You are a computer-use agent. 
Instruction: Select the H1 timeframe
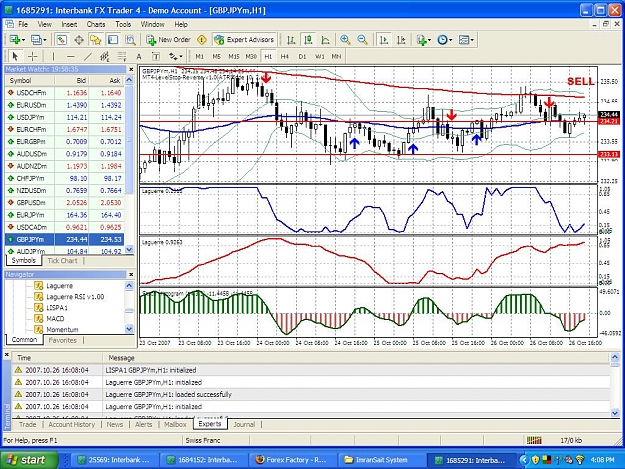(268, 57)
